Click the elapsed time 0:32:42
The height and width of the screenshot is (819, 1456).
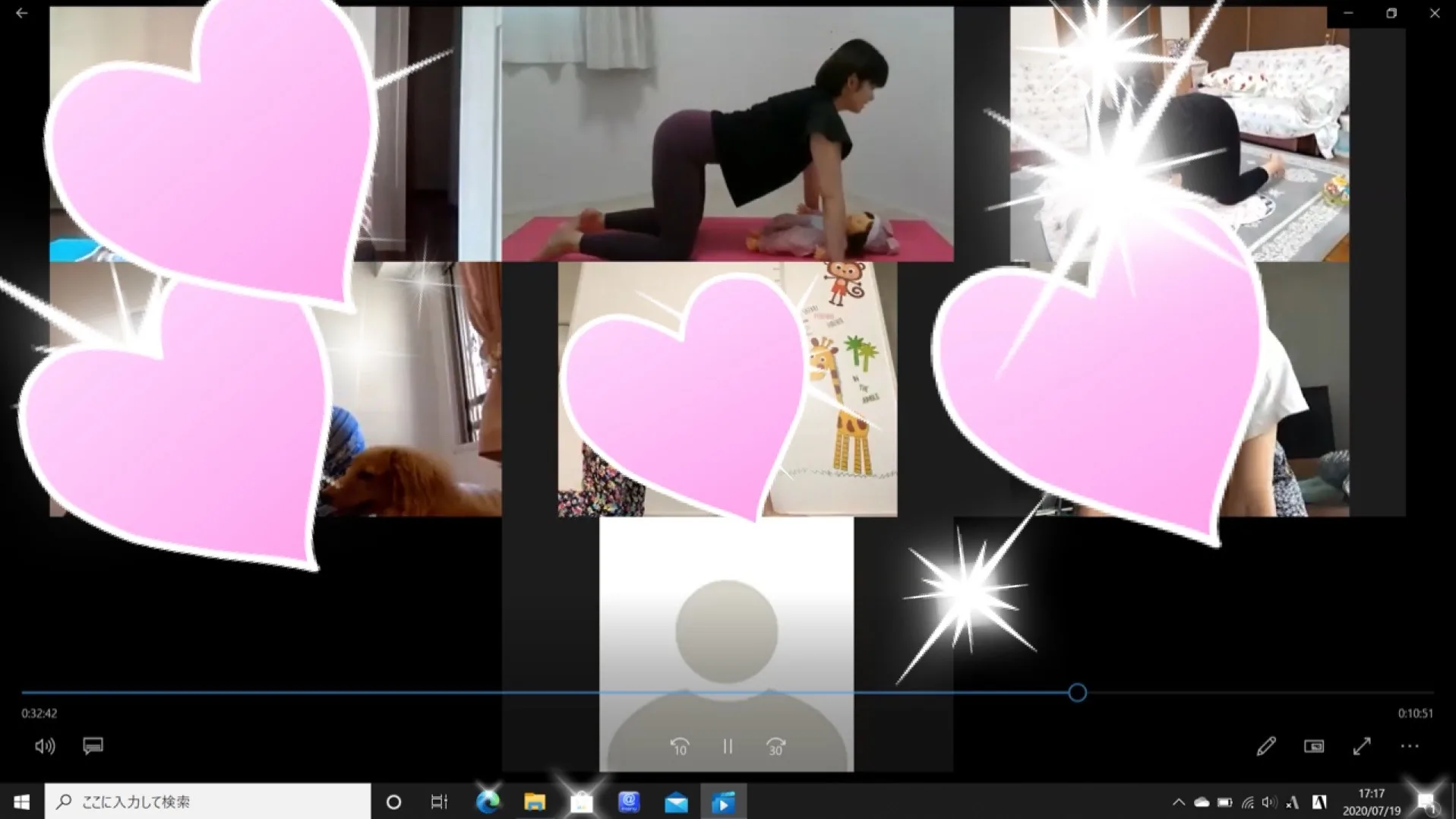click(39, 713)
